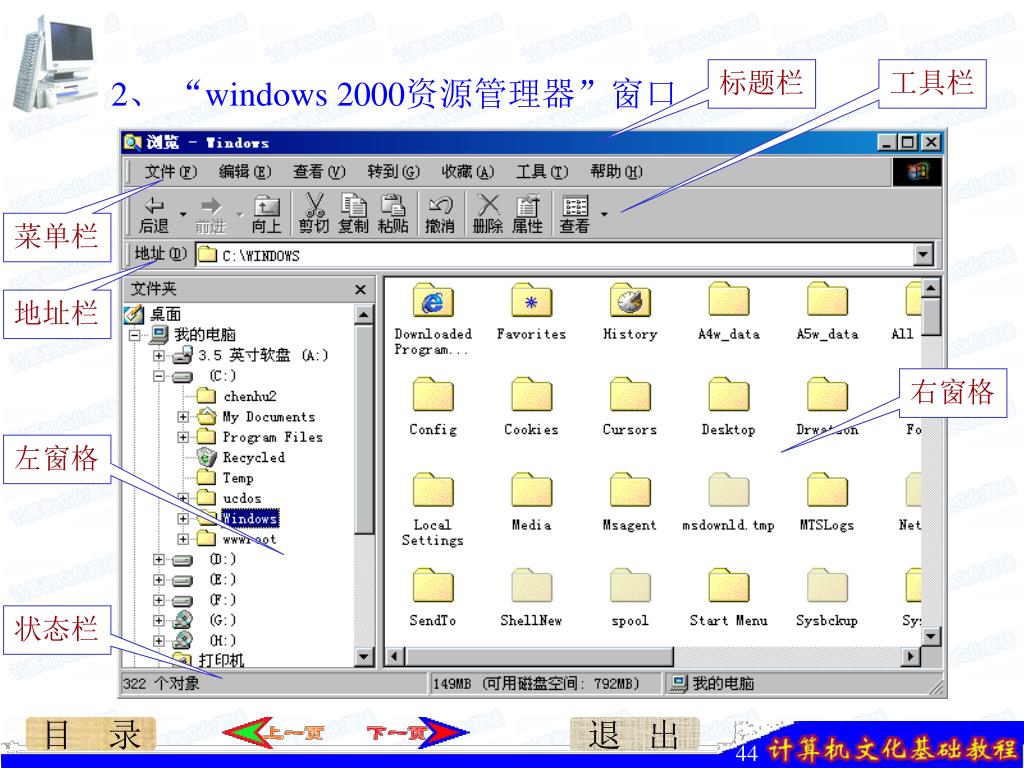Open the 编辑(E) menu
Screen dimensions: 1024x768
244,172
